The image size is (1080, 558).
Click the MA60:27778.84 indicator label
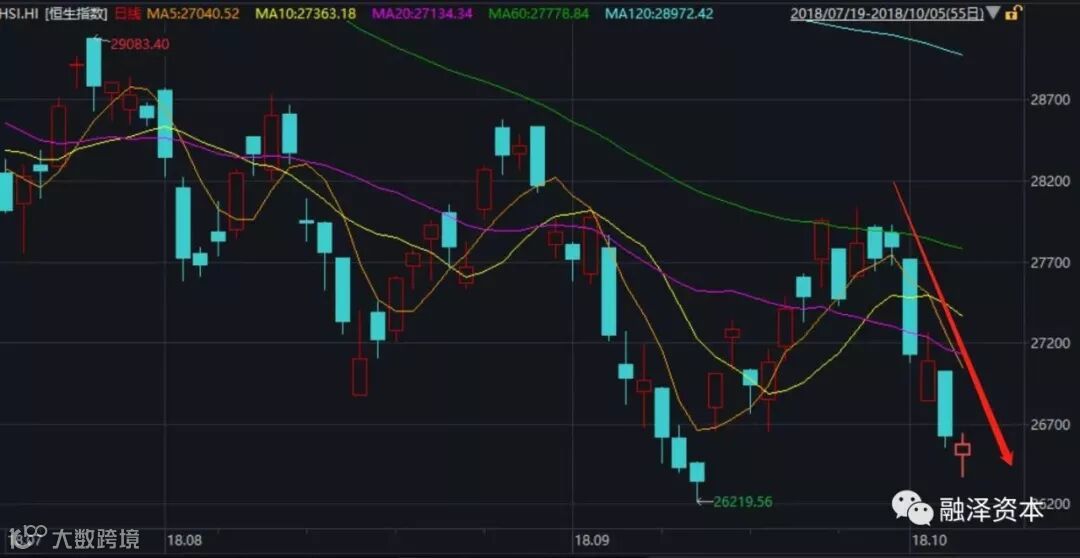pos(540,14)
